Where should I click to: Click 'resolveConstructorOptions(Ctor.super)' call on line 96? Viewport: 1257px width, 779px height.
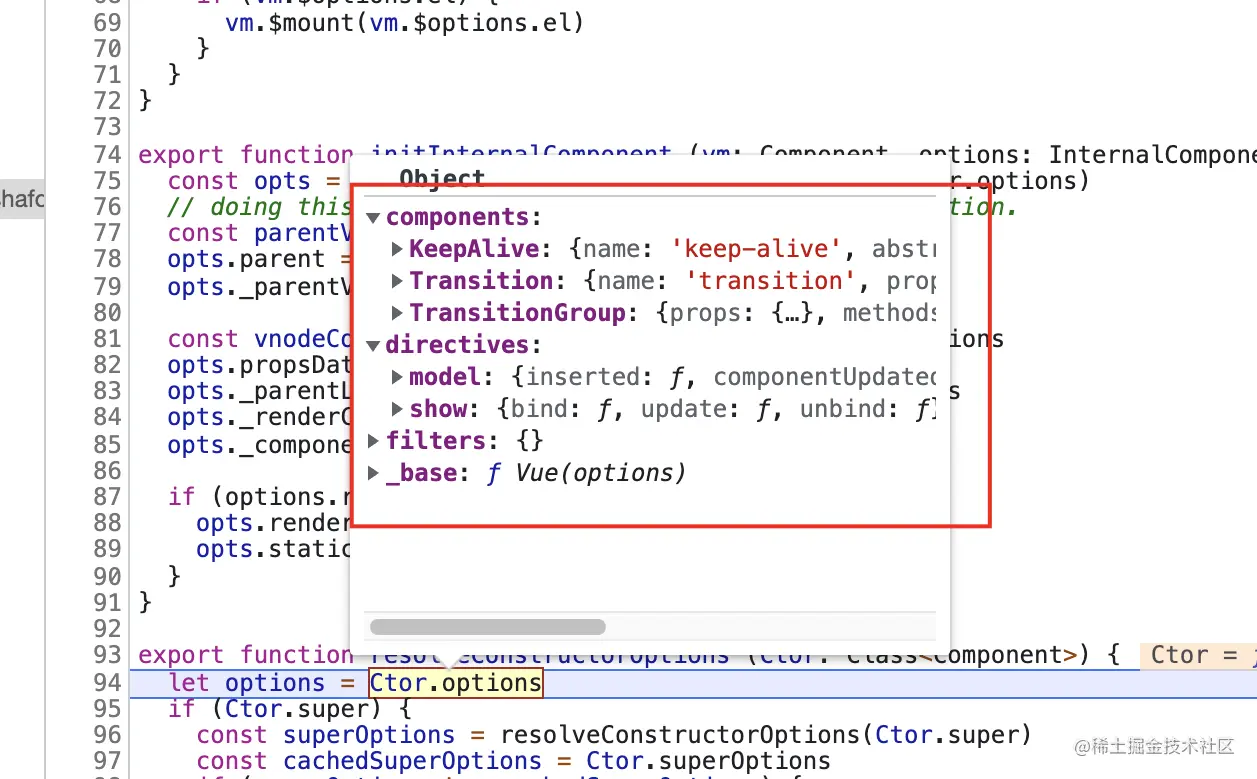click(x=766, y=735)
